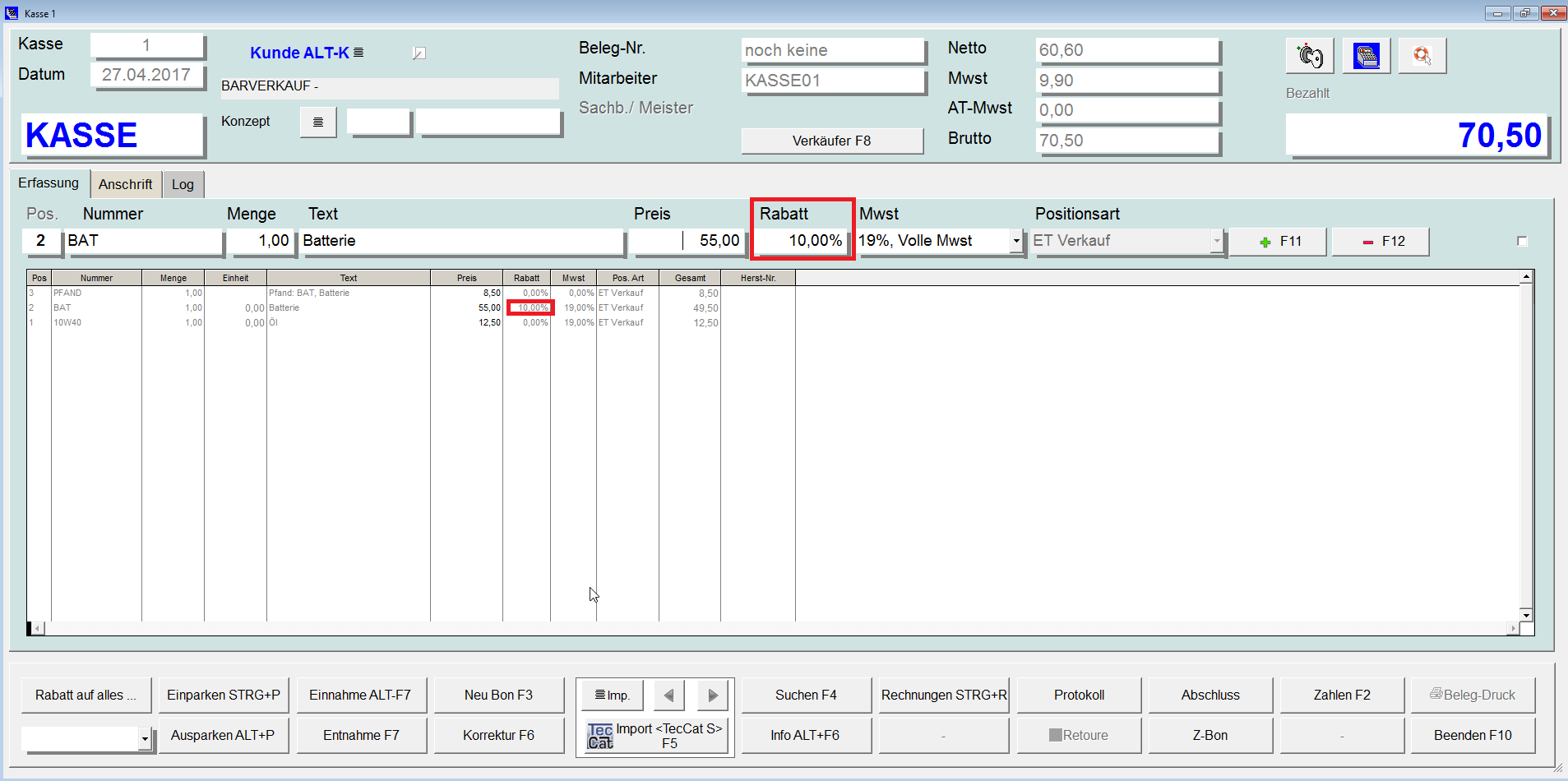This screenshot has height=781, width=1568.
Task: Go to previous import with left arrow
Action: click(668, 696)
